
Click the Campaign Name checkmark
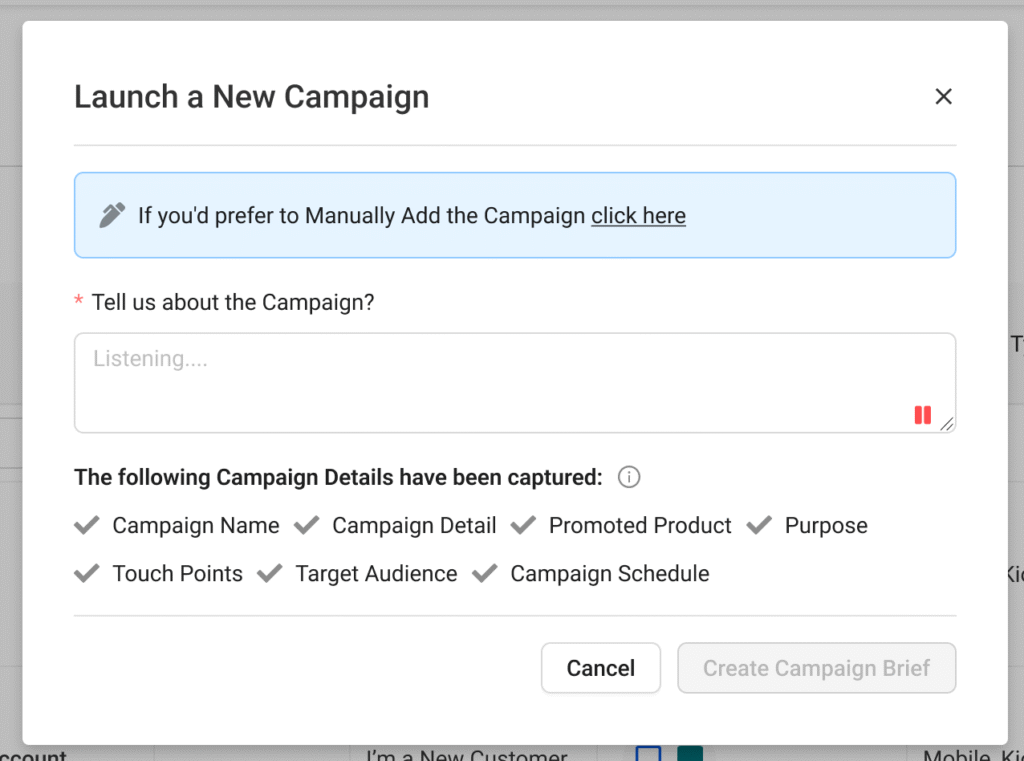tap(87, 525)
